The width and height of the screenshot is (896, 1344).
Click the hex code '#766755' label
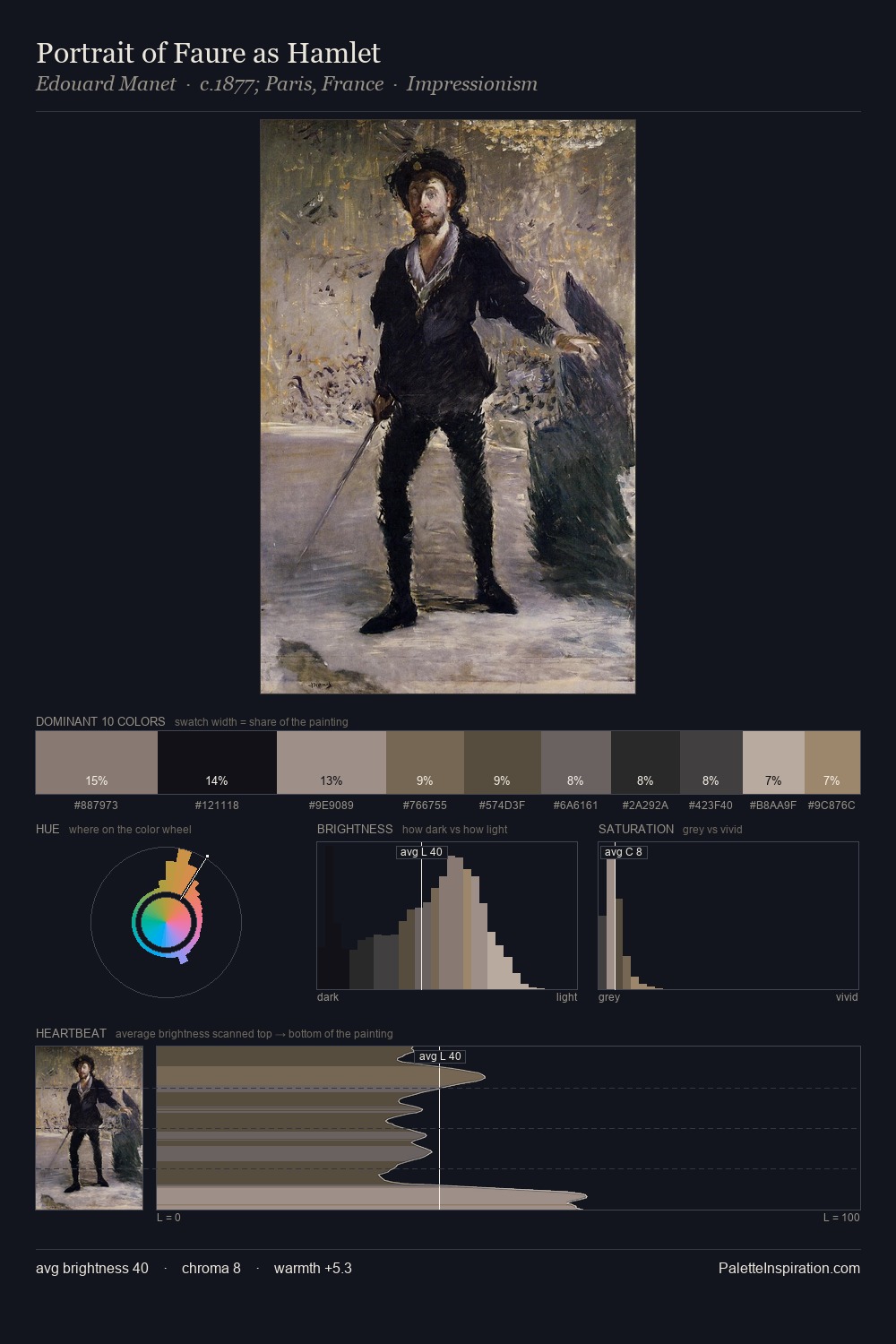pyautogui.click(x=425, y=805)
